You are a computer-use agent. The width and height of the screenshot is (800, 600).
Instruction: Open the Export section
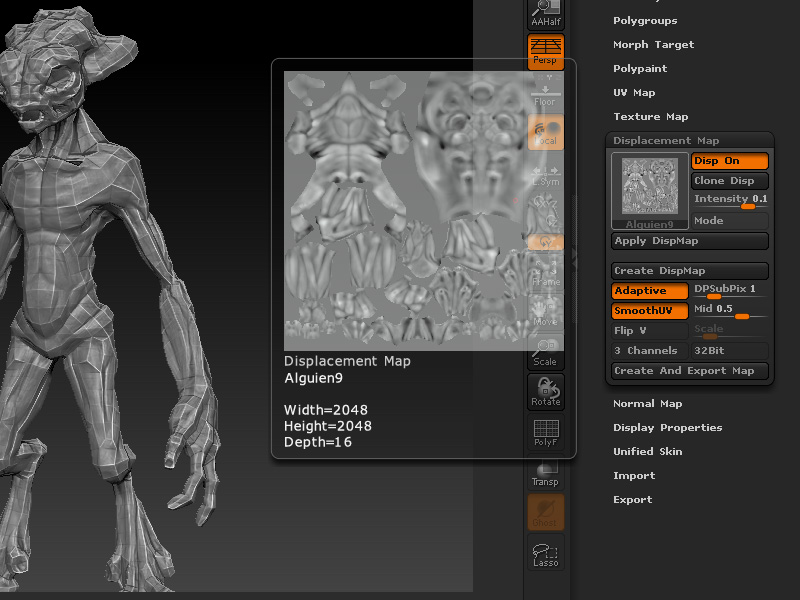(633, 499)
